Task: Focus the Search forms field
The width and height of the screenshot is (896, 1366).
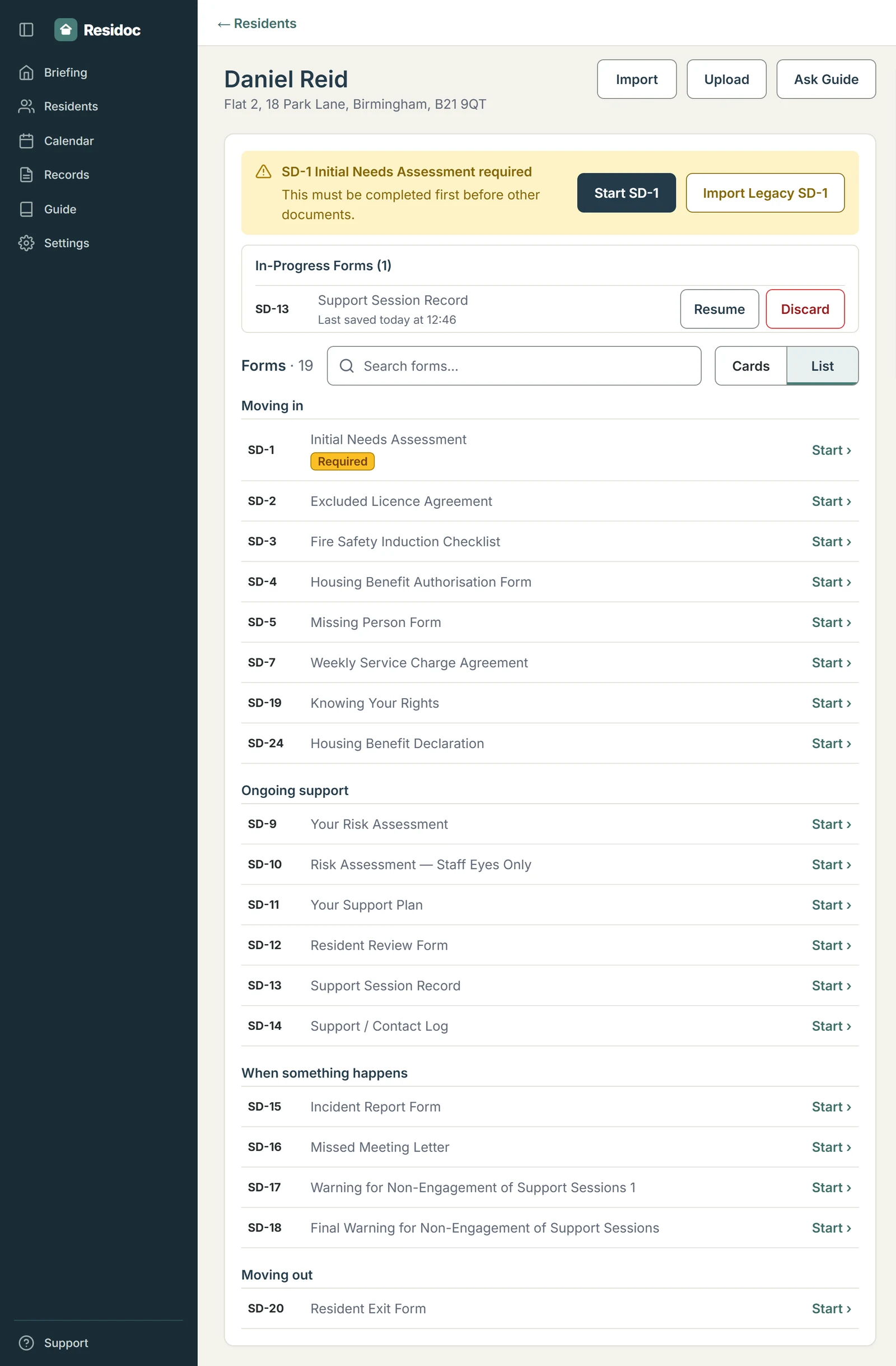Action: 514,366
